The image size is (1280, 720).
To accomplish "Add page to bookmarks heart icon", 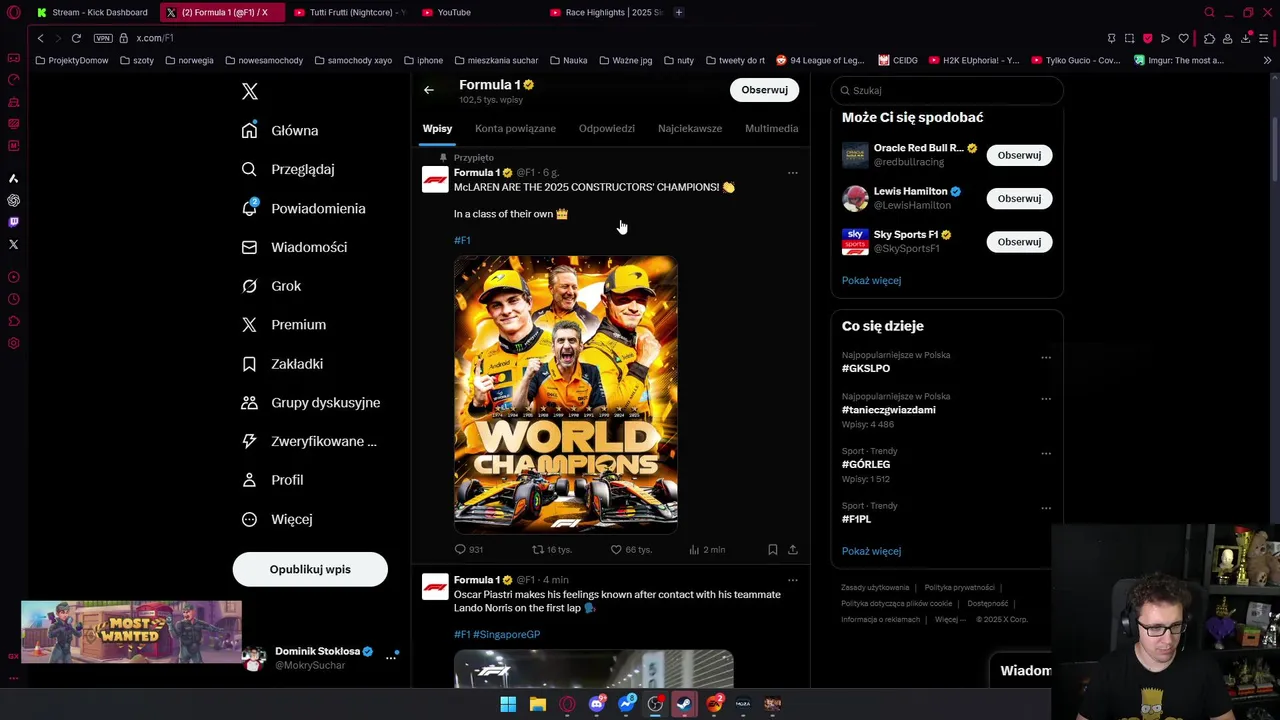I will (1184, 38).
